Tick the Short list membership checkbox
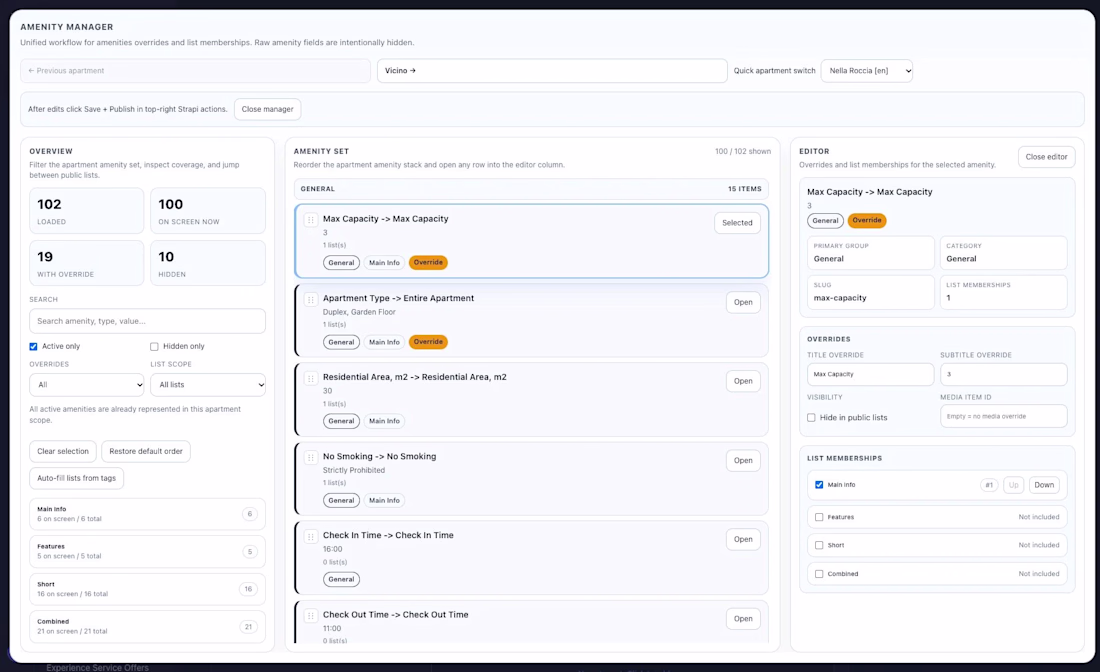This screenshot has width=1100, height=672. [819, 545]
